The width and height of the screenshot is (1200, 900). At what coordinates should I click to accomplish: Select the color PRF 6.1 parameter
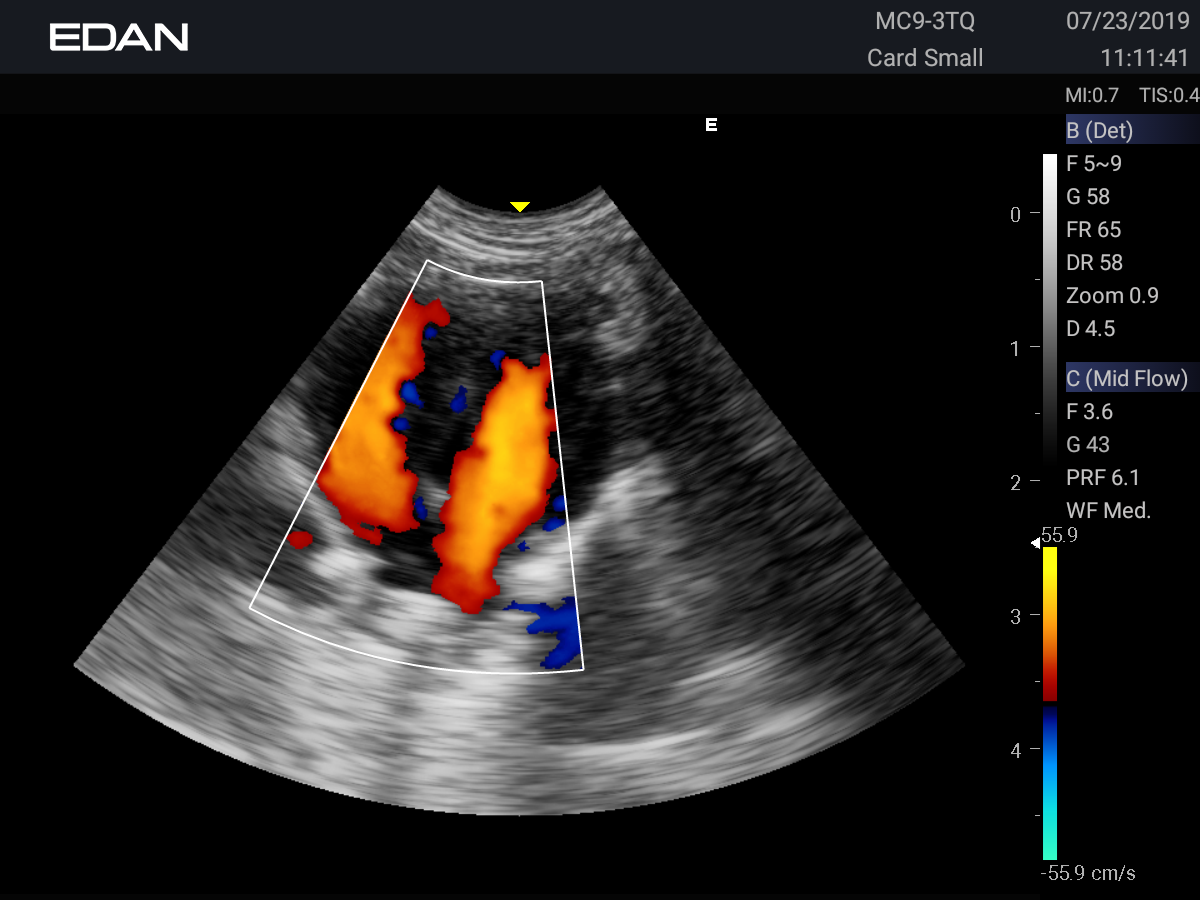1102,477
